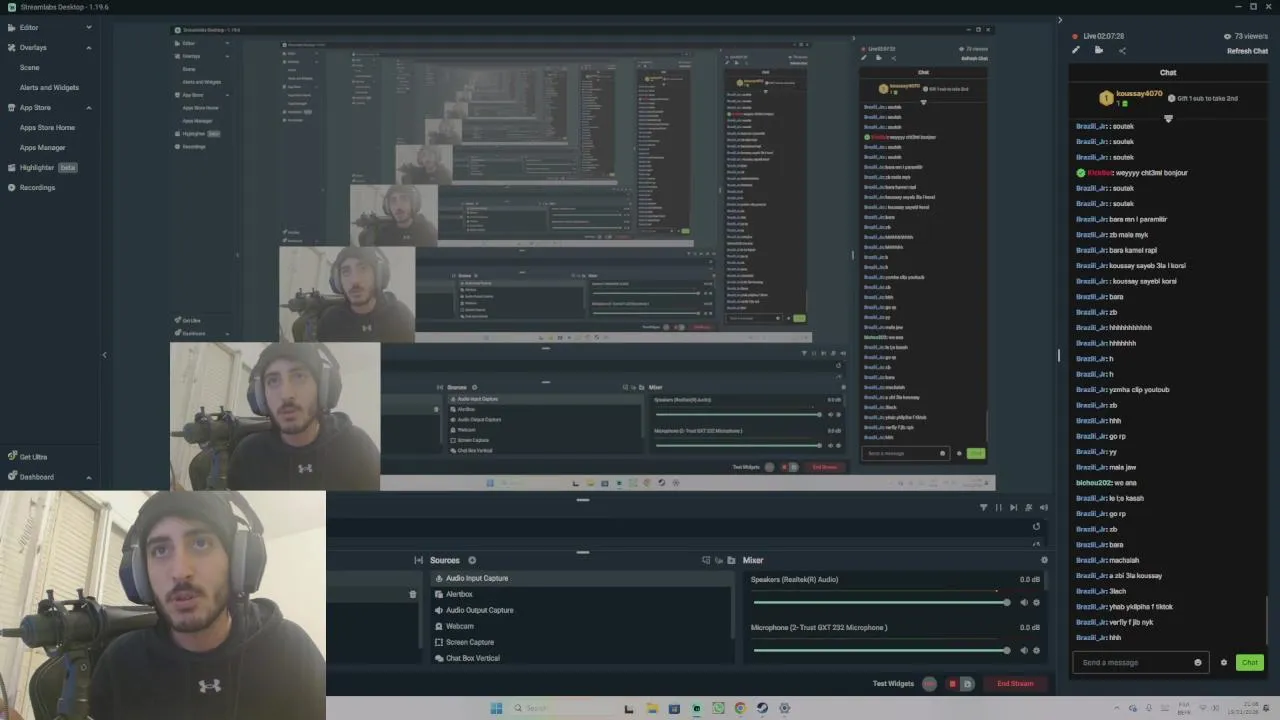Click Refresh Chat
This screenshot has height=720, width=1280.
1247,51
